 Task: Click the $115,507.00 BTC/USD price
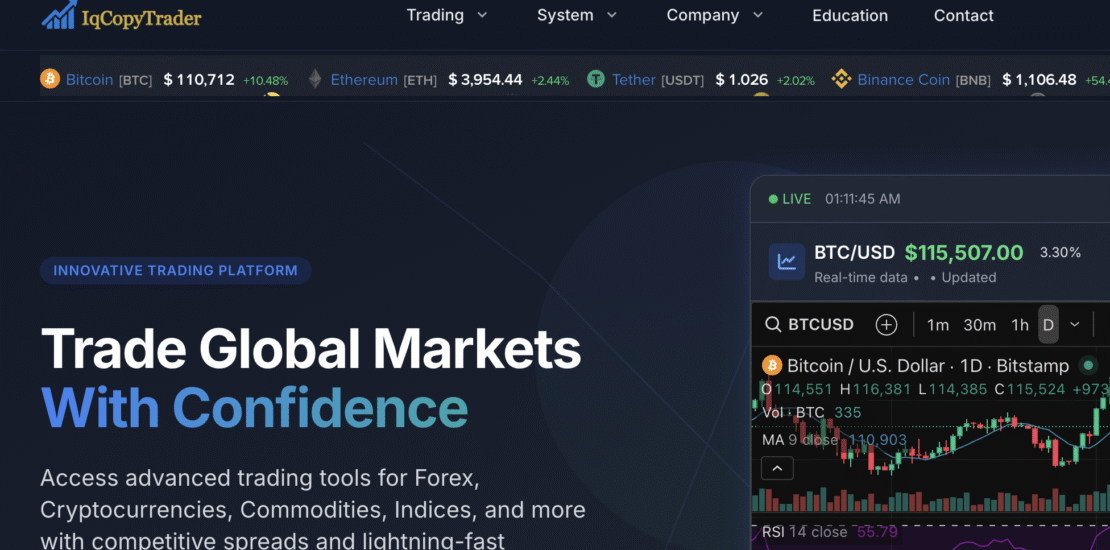[964, 253]
